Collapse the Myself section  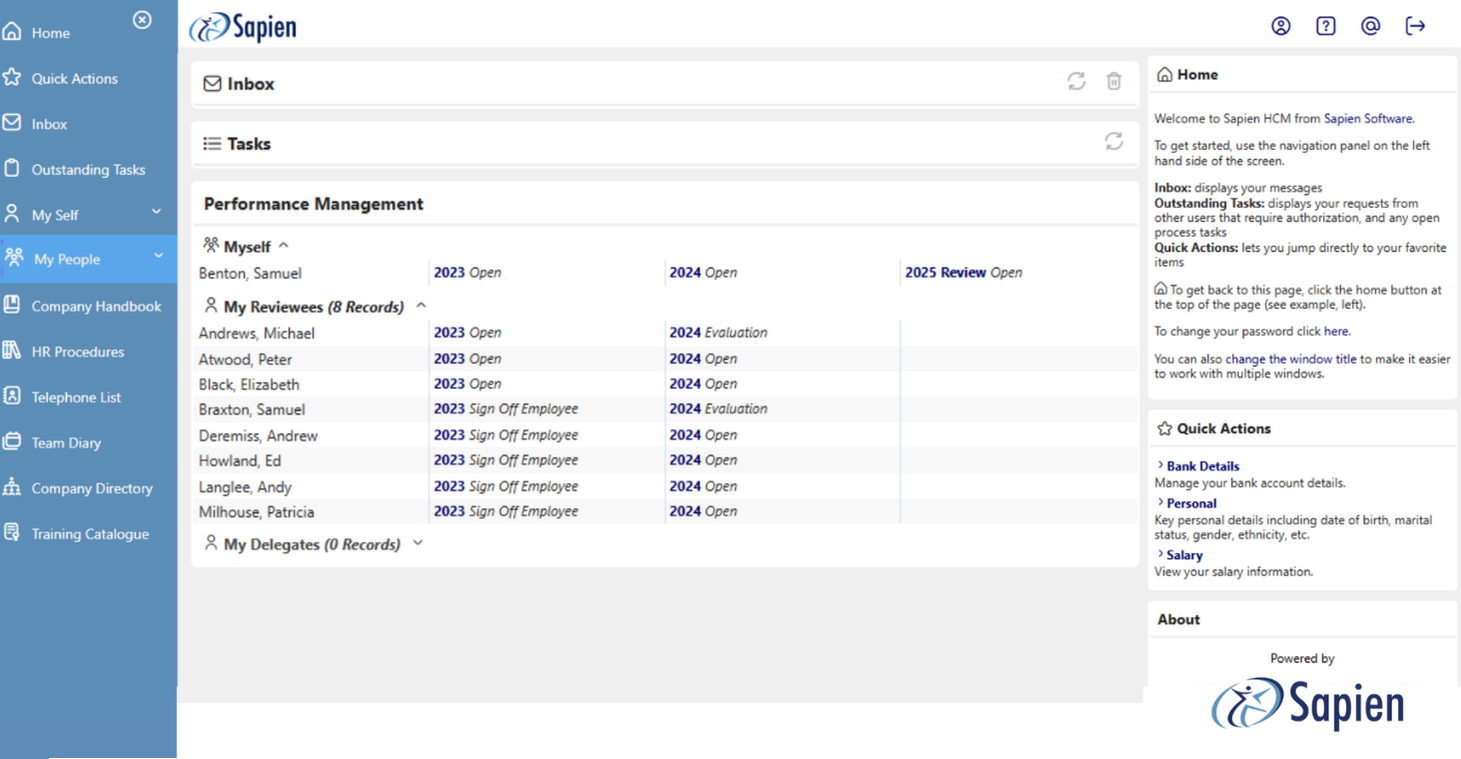coord(284,246)
